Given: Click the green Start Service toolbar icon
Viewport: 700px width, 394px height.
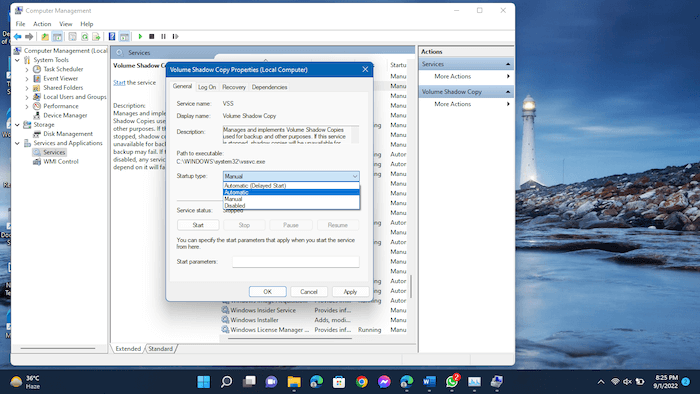Looking at the screenshot, I should click(140, 37).
